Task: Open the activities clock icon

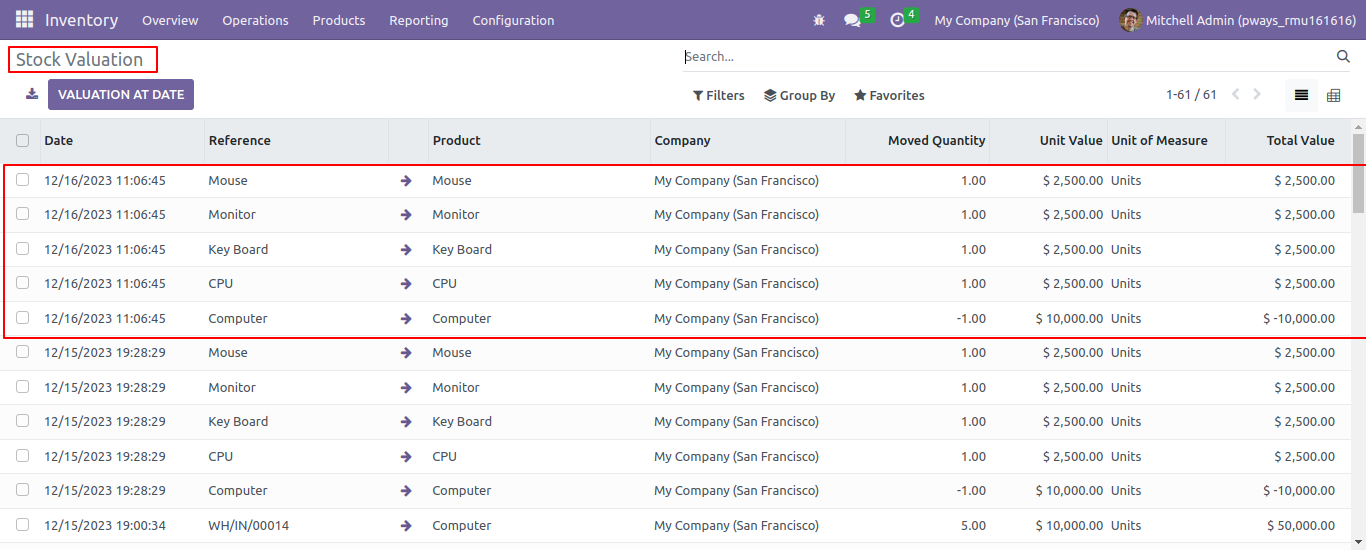Action: pyautogui.click(x=897, y=20)
